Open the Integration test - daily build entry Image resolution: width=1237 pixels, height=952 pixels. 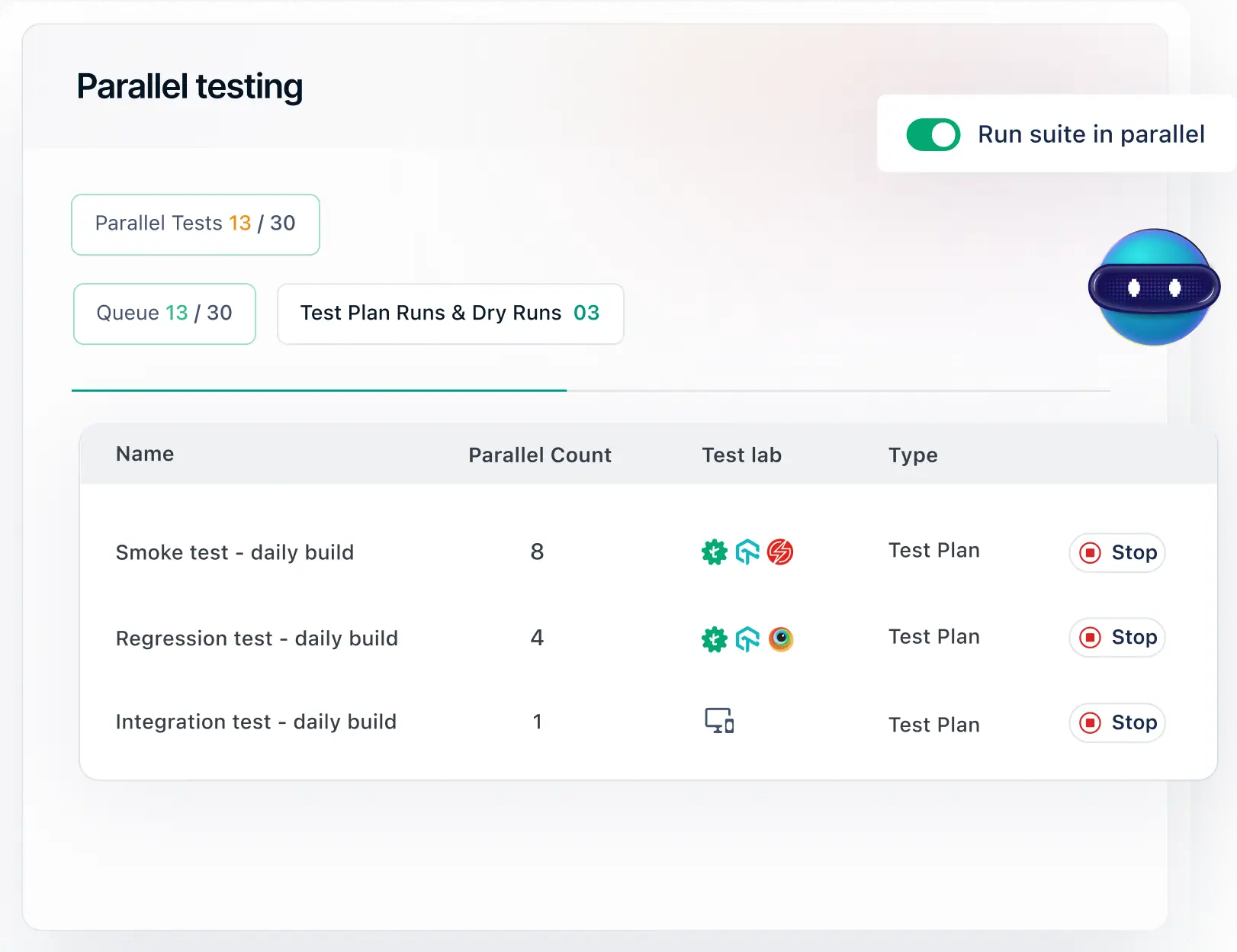pos(255,722)
